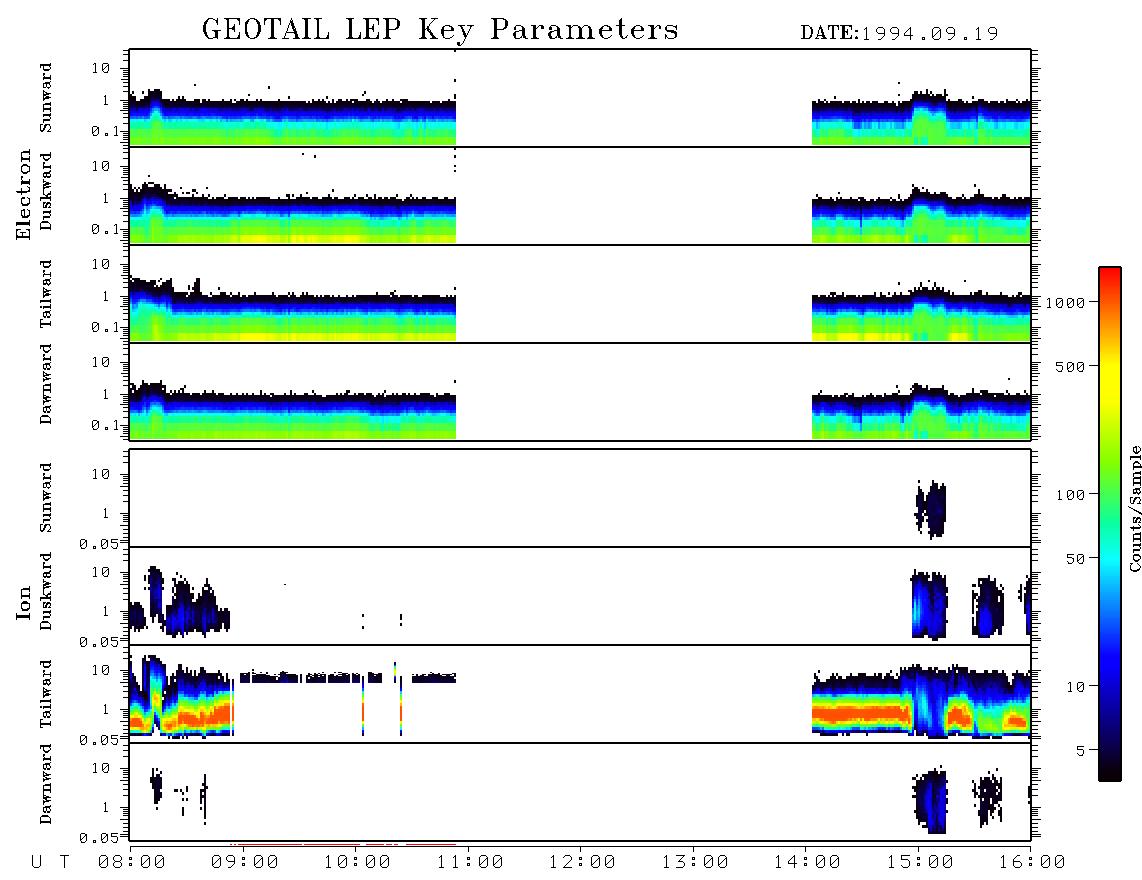
Task: Click the Ion Sunward burst near 15:00
Action: tap(931, 508)
